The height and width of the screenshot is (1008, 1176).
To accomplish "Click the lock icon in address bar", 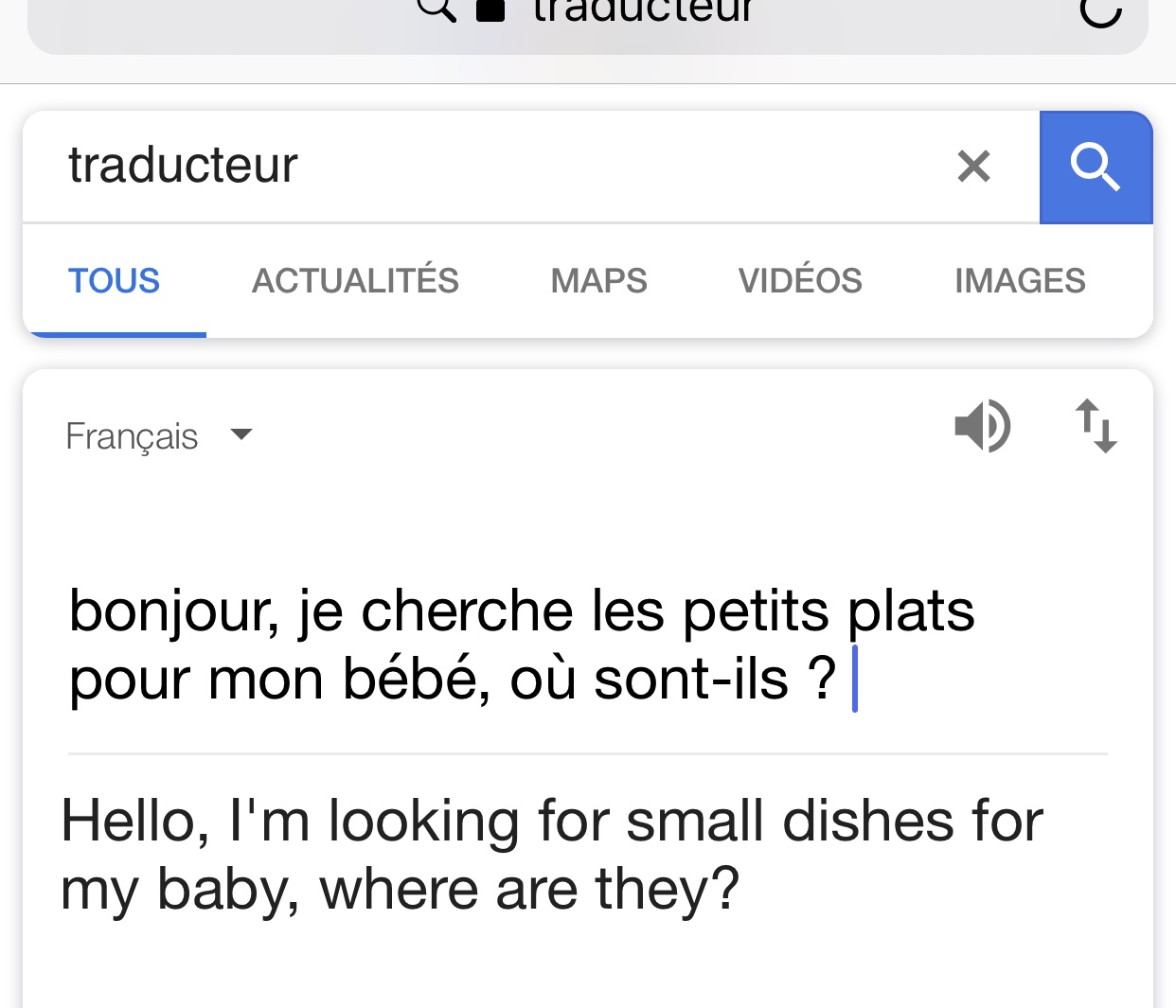I will coord(490,9).
